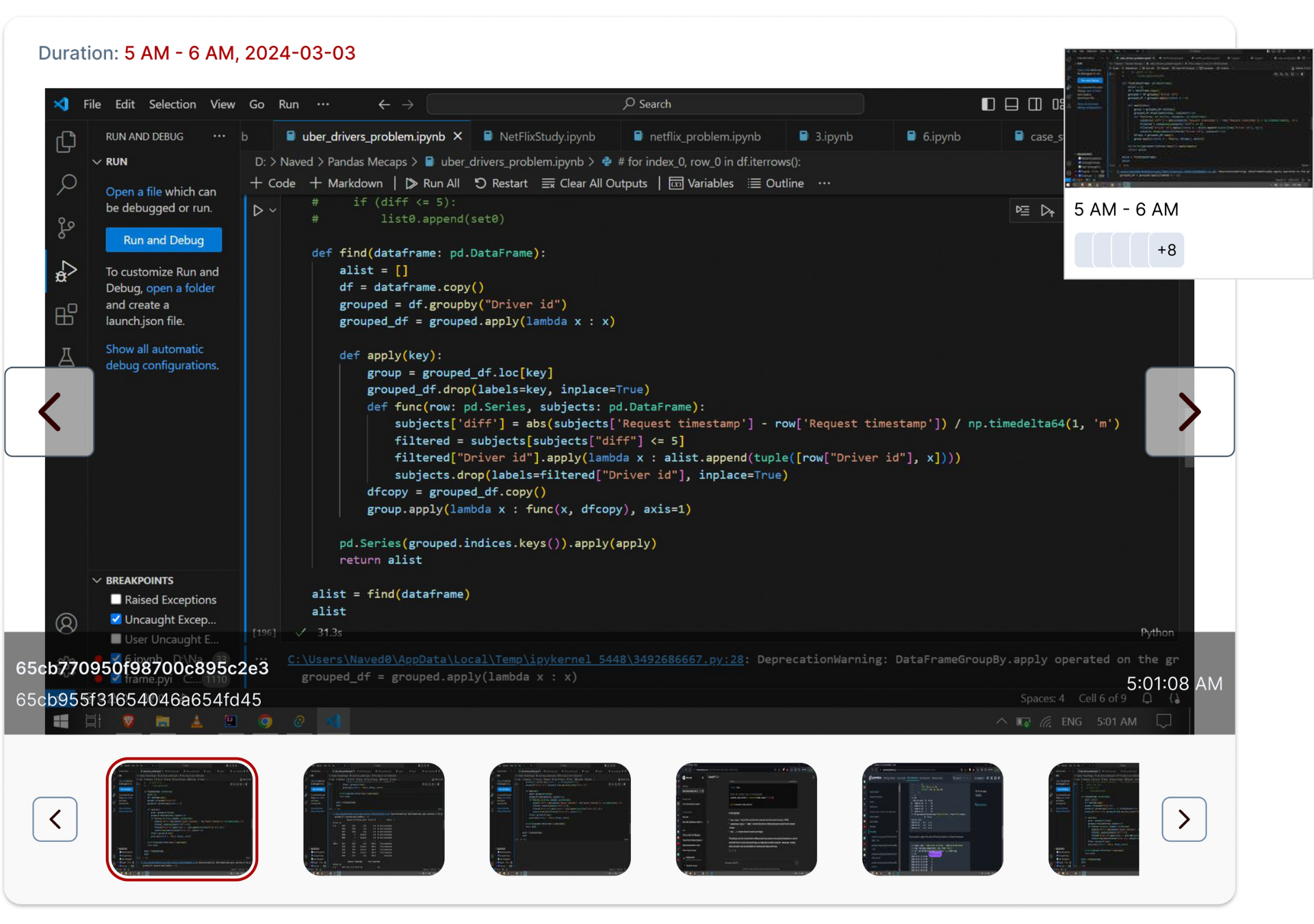Viewport: 1314px width, 924px height.
Task: Click the VS Code logo icon
Action: coord(62,104)
